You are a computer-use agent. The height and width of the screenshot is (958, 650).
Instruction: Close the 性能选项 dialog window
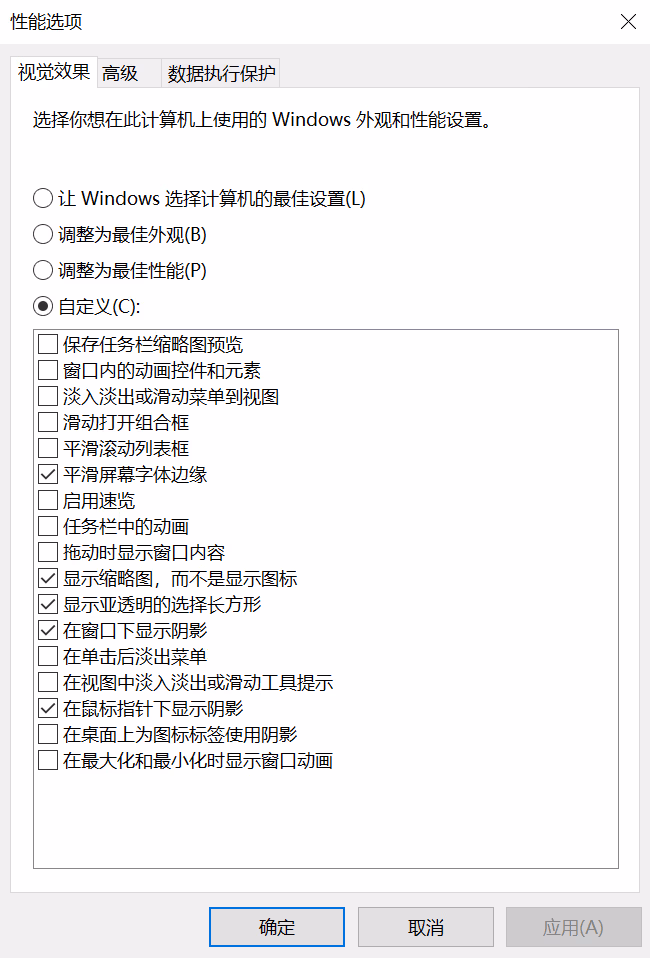(628, 21)
